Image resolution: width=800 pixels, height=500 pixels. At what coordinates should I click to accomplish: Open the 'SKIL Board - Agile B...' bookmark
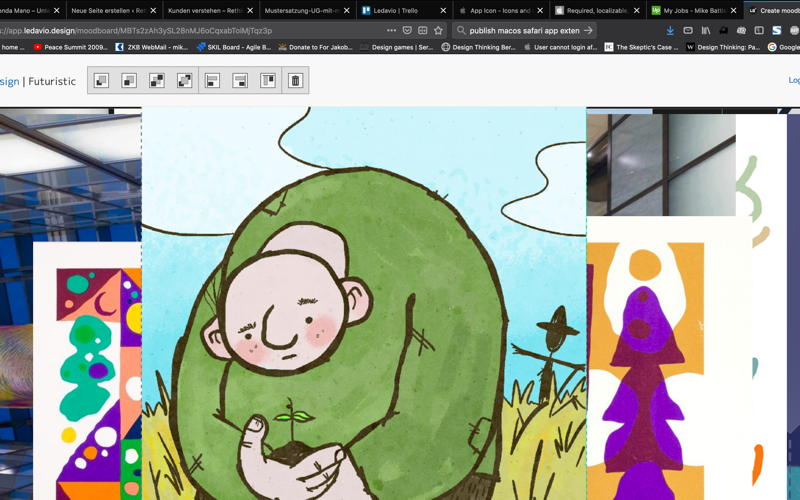(234, 47)
